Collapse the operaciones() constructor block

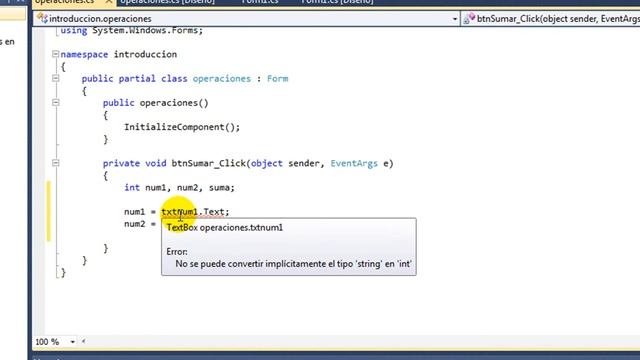tap(56, 103)
